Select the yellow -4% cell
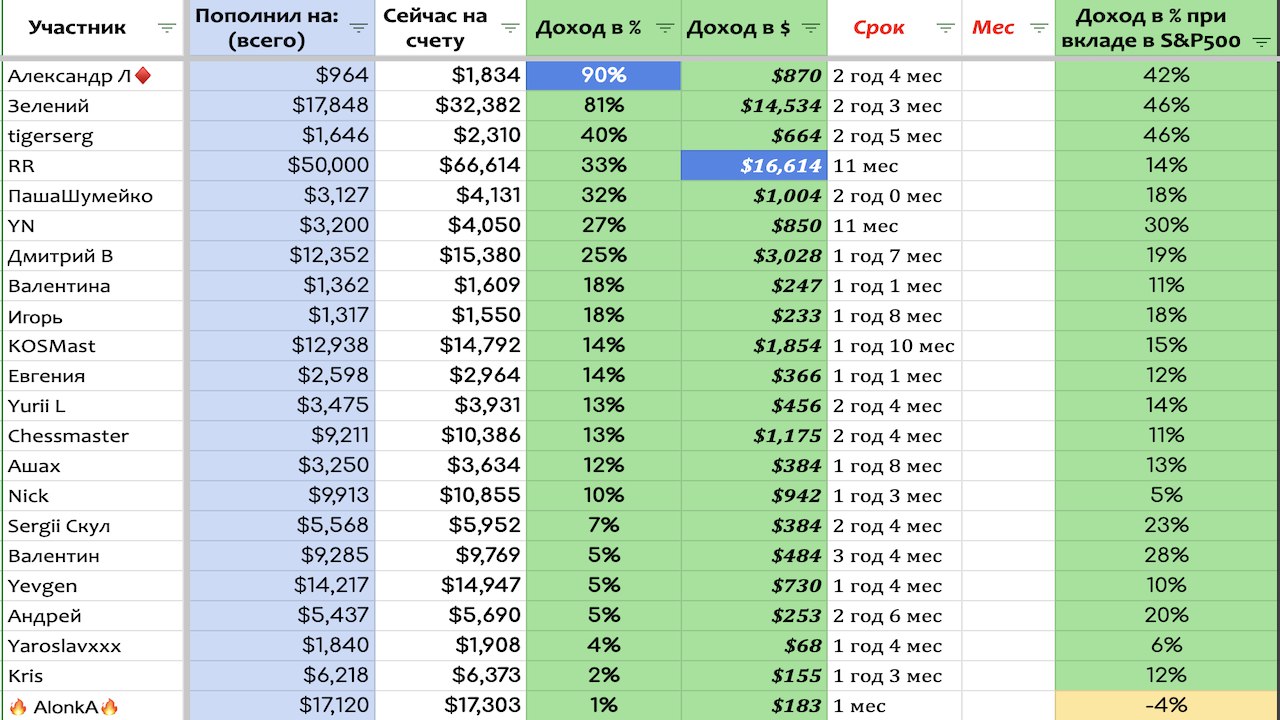This screenshot has height=720, width=1280. (1166, 705)
